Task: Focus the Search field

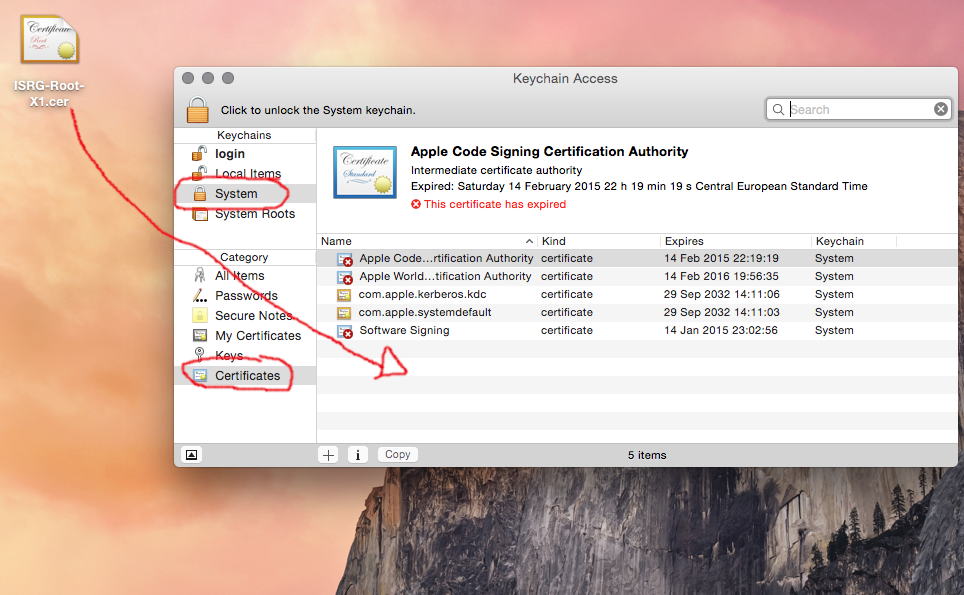Action: coord(859,109)
